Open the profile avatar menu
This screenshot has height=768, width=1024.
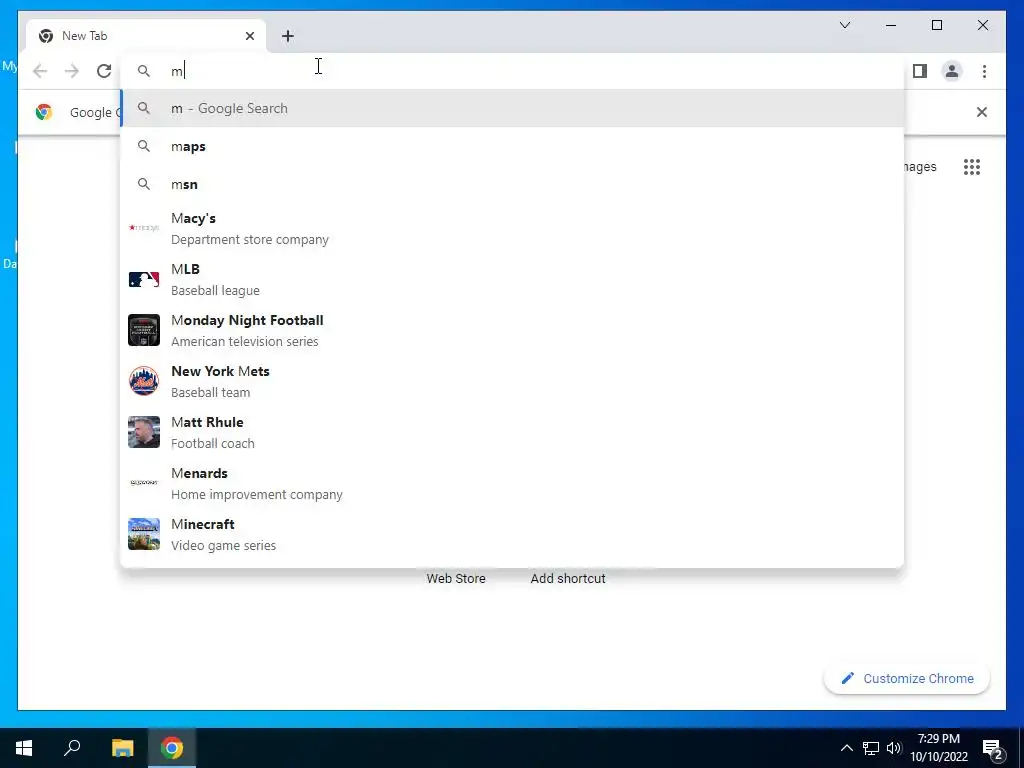click(x=952, y=71)
